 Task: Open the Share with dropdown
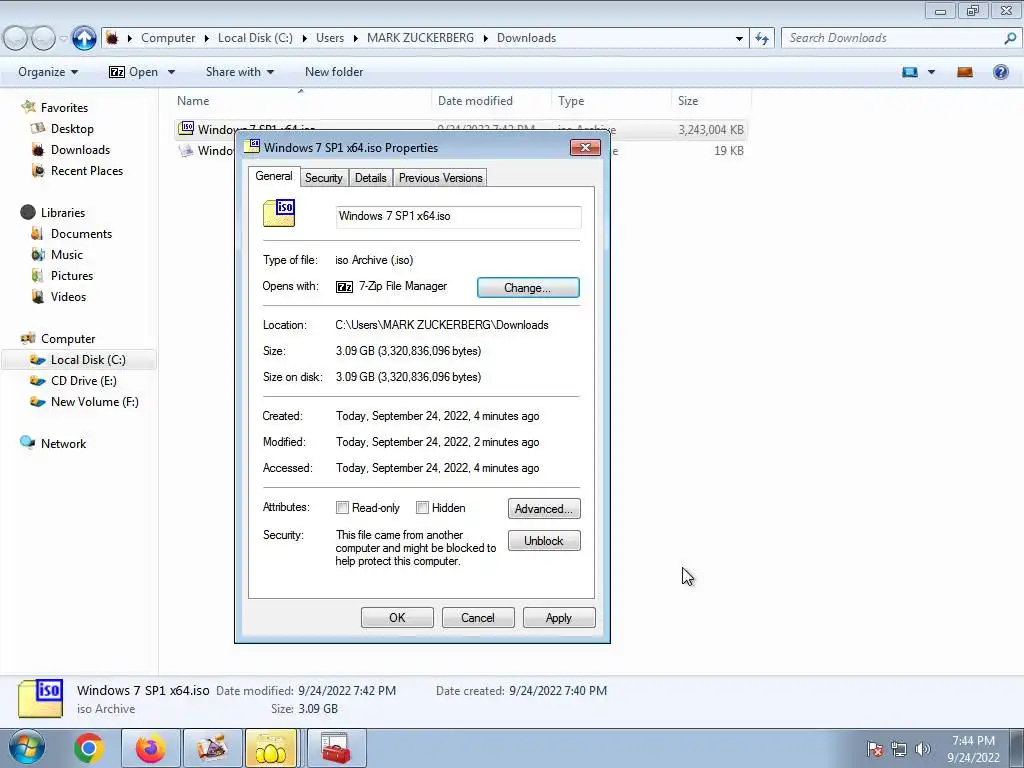240,72
